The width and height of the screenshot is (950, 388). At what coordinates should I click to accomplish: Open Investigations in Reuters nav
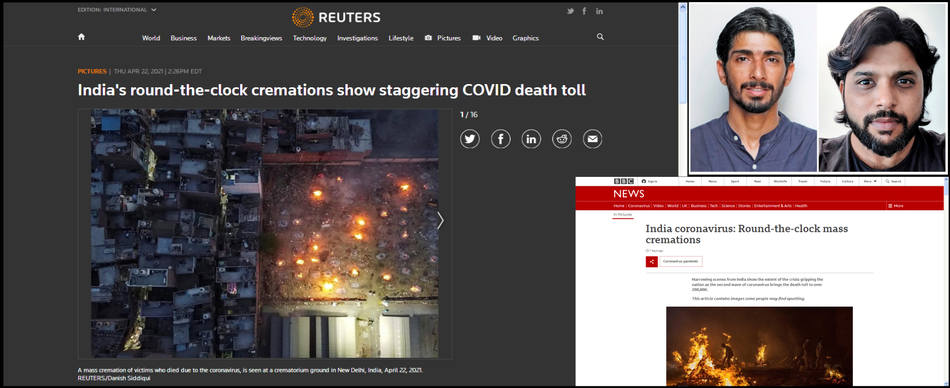(x=357, y=38)
